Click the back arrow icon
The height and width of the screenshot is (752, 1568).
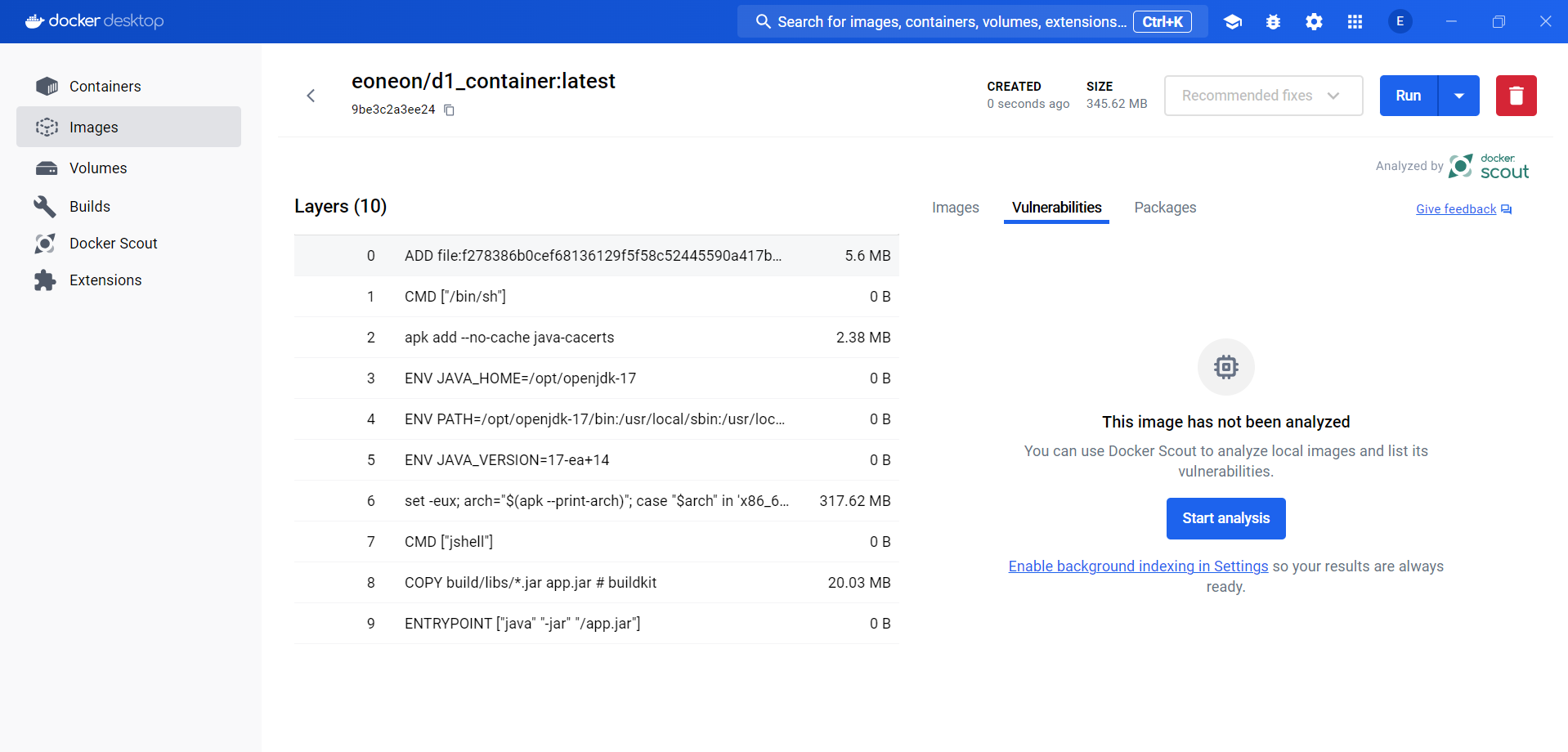coord(311,96)
